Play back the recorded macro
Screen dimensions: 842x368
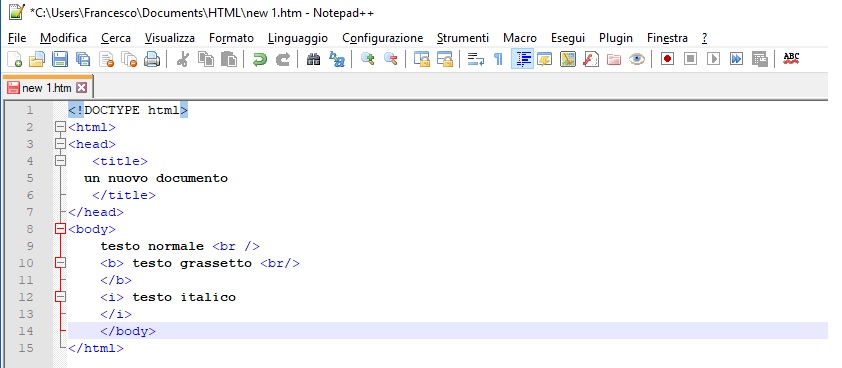point(713,59)
